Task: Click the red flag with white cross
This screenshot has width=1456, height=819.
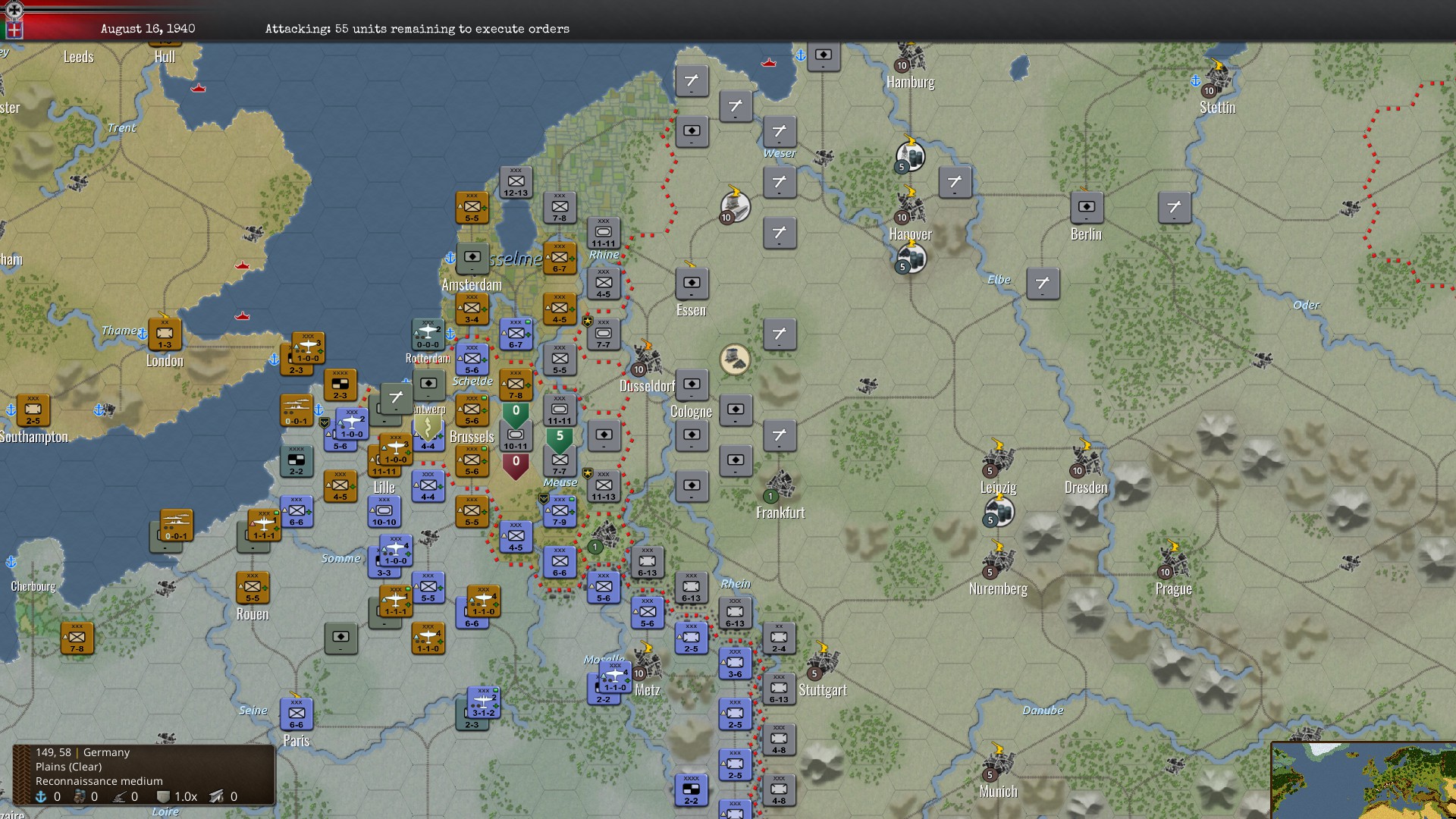Action: tap(14, 30)
